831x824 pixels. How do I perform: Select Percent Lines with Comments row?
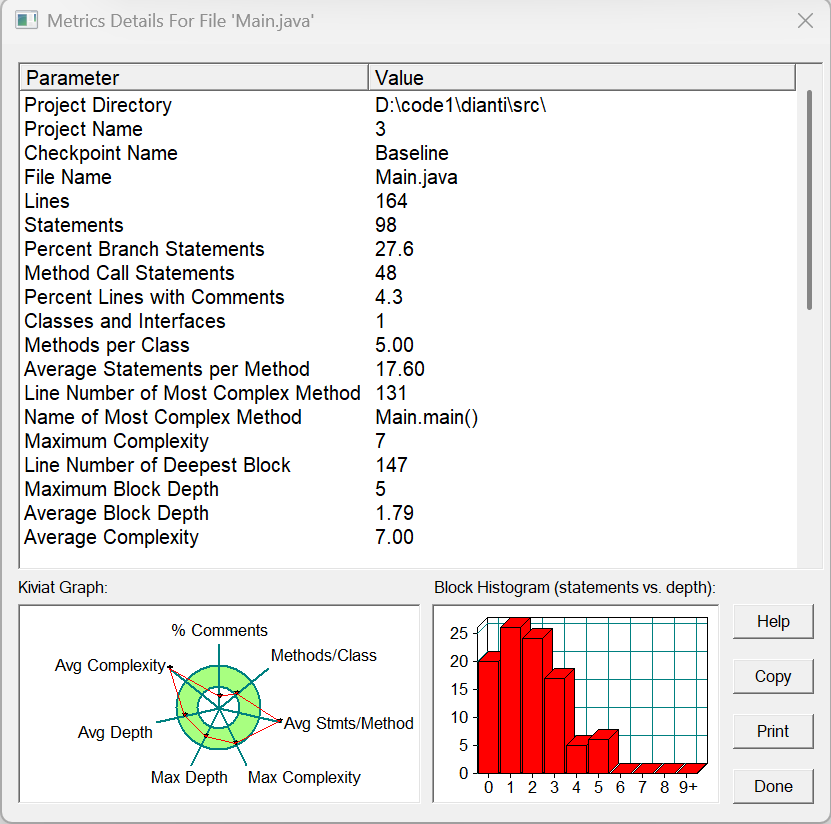tap(408, 297)
